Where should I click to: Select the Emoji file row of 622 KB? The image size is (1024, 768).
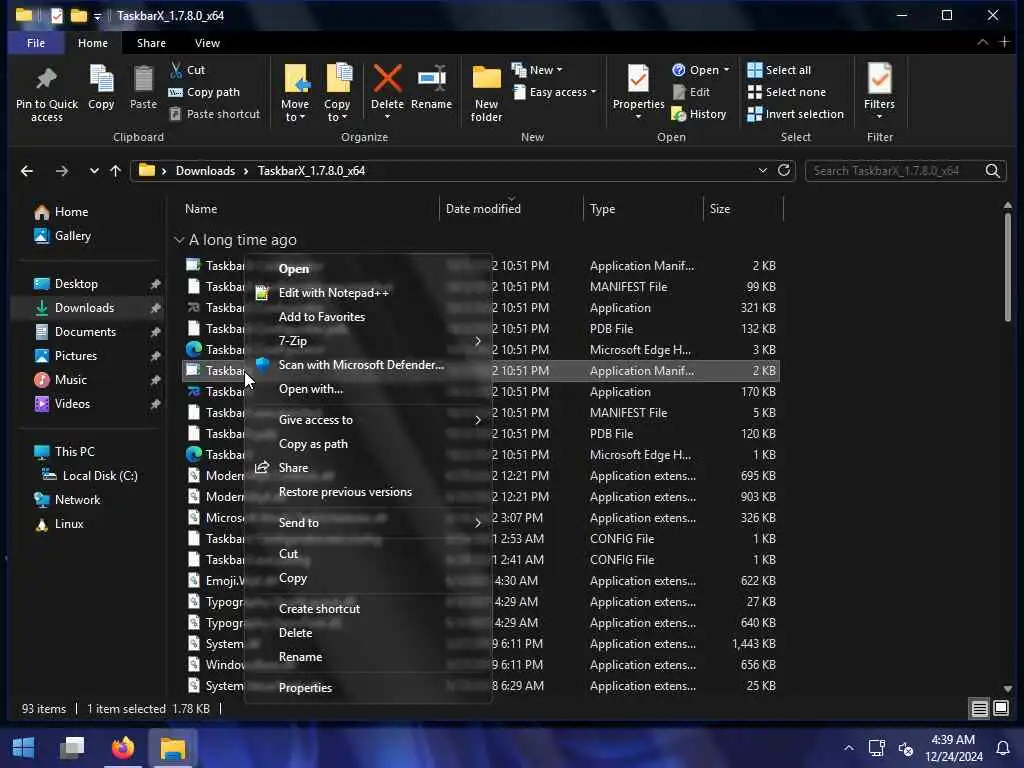[481, 581]
